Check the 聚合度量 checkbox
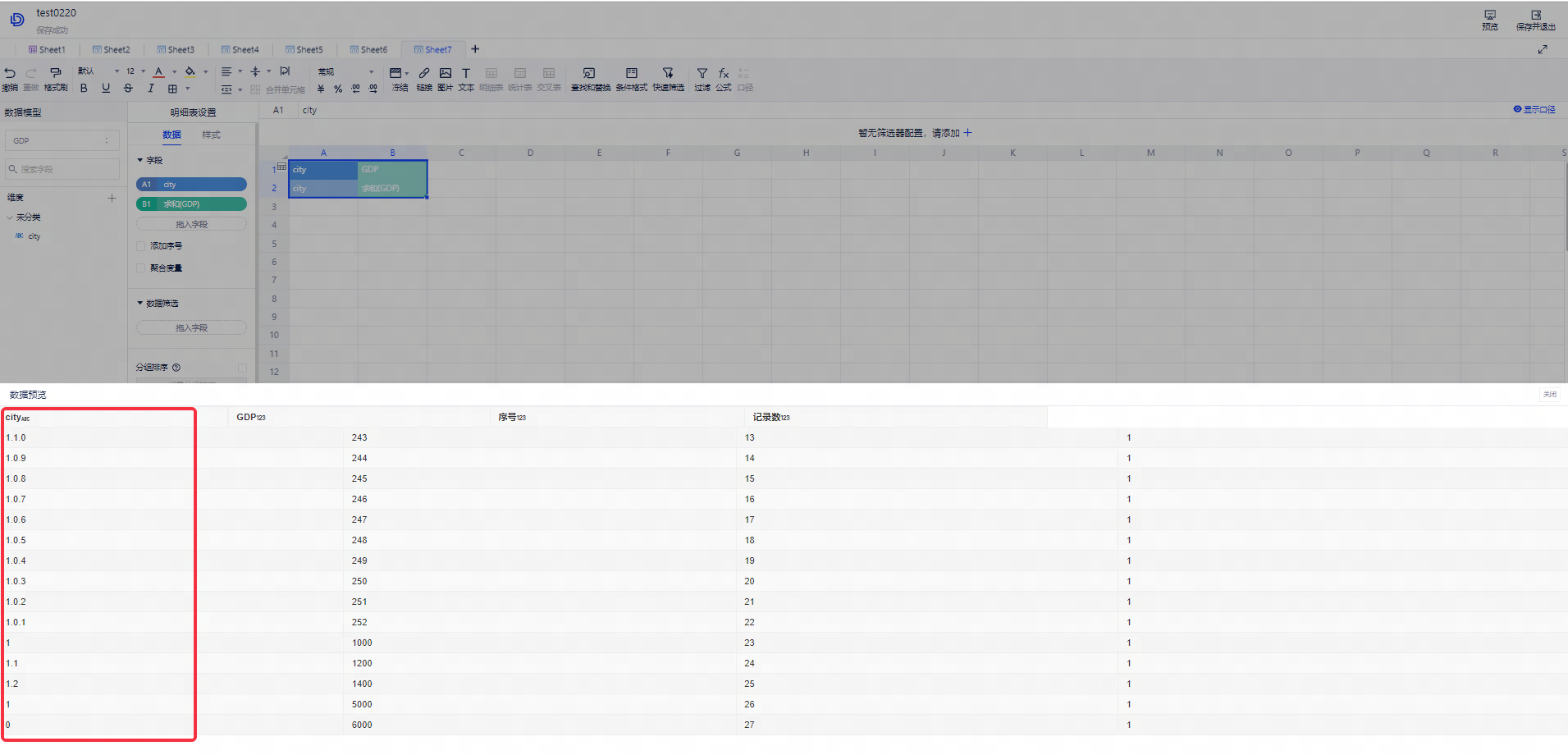 (141, 268)
